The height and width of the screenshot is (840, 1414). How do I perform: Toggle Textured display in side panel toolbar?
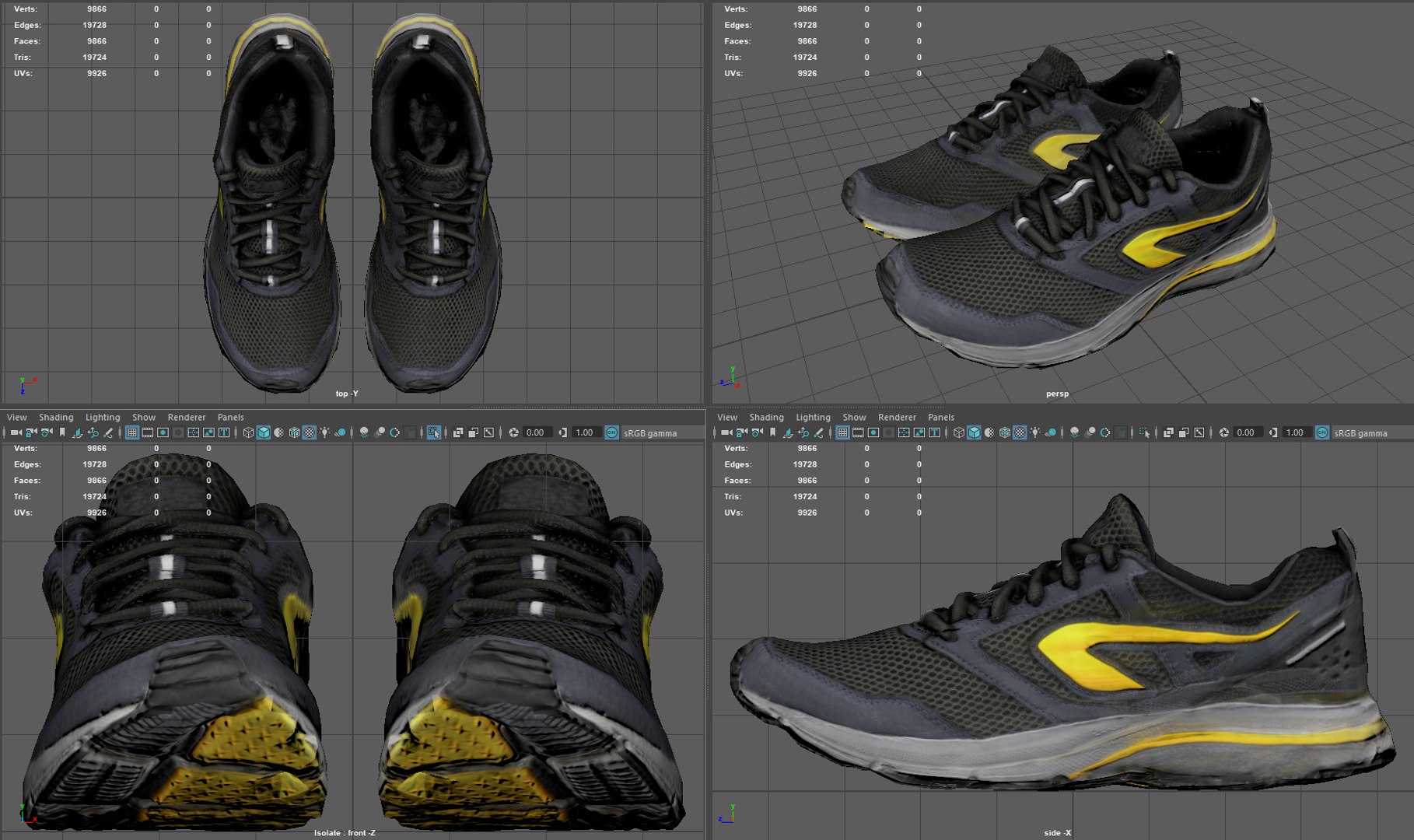point(1020,432)
